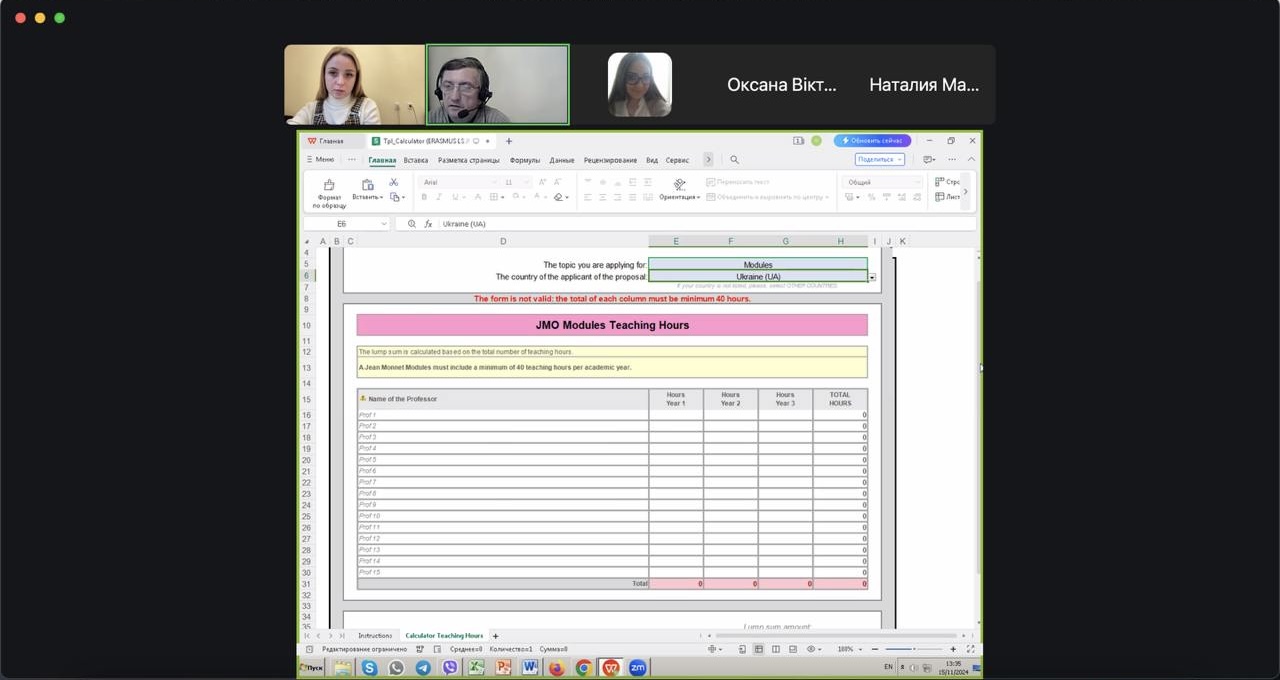Viewport: 1280px width, 680px height.
Task: Click the Viber icon in the taskbar
Action: [x=450, y=667]
